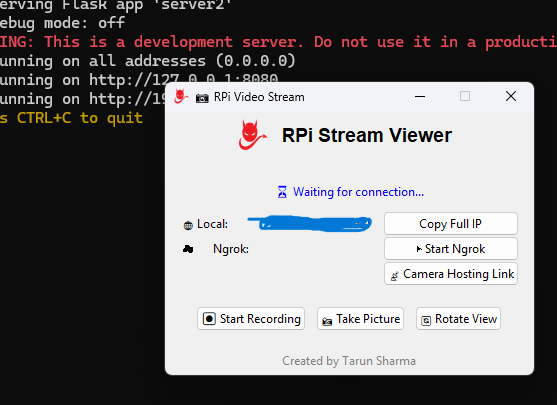
Task: Select the 'RPi Stream Viewer' heading
Action: [367, 135]
